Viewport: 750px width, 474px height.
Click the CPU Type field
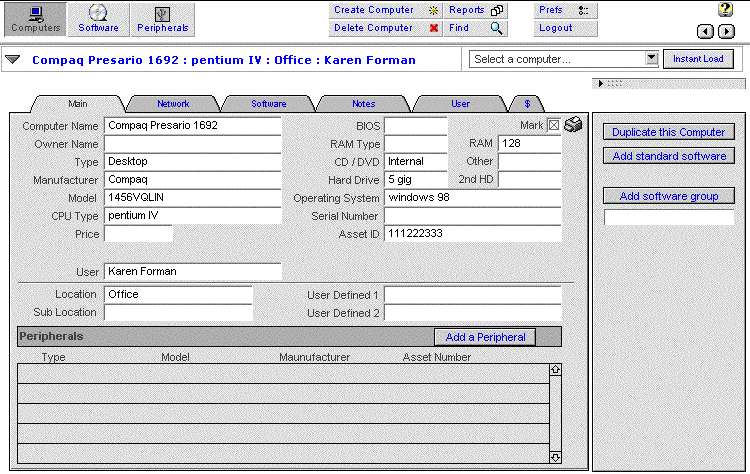tap(193, 216)
